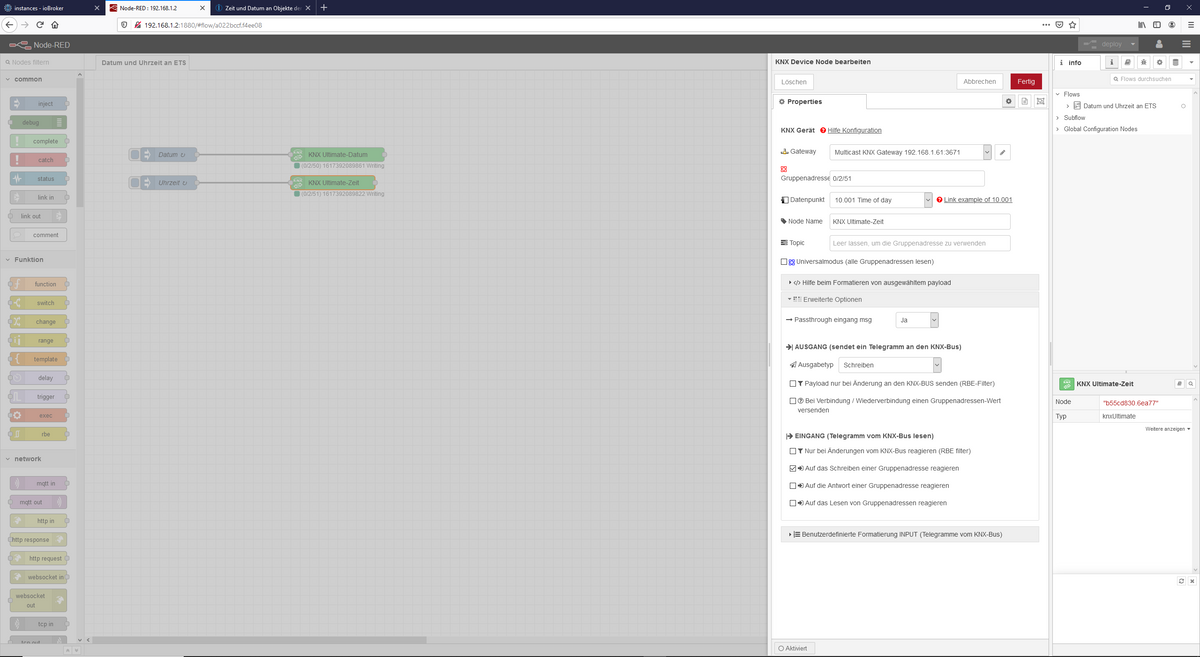Screen dimensions: 1200x657
Task: Click the Löschen button
Action: point(794,81)
